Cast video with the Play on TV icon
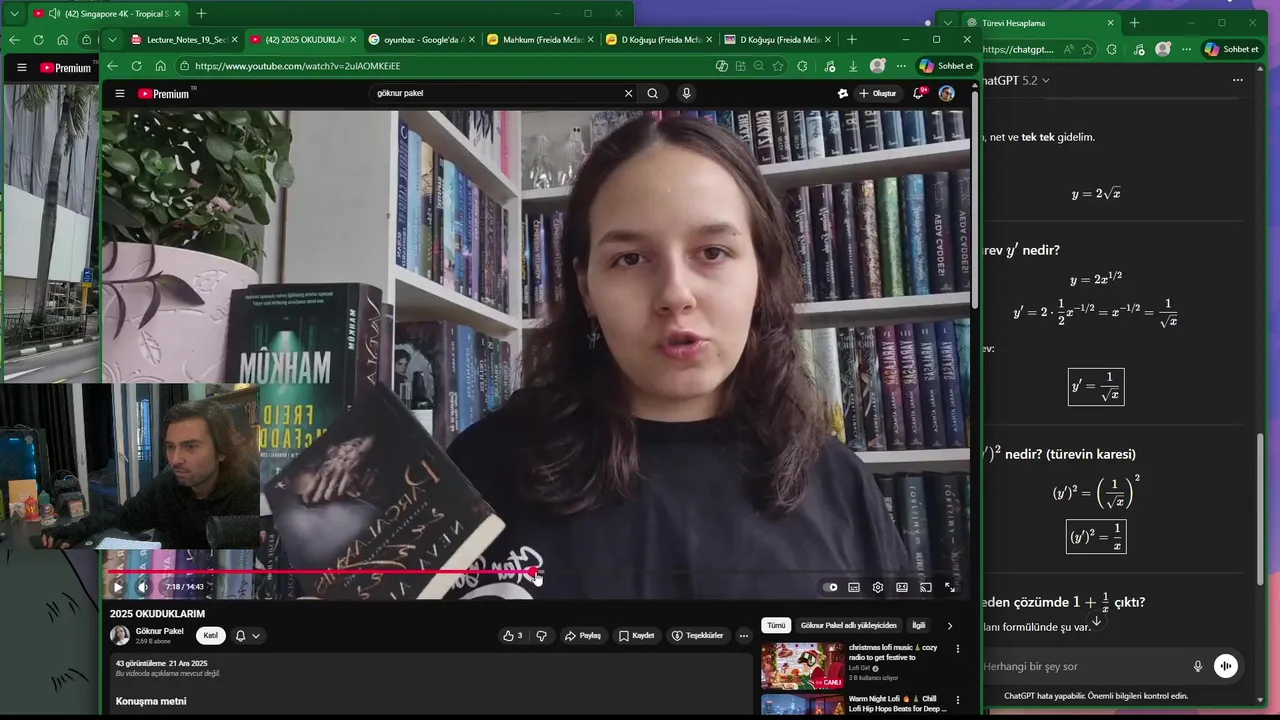Image resolution: width=1280 pixels, height=720 pixels. [926, 587]
